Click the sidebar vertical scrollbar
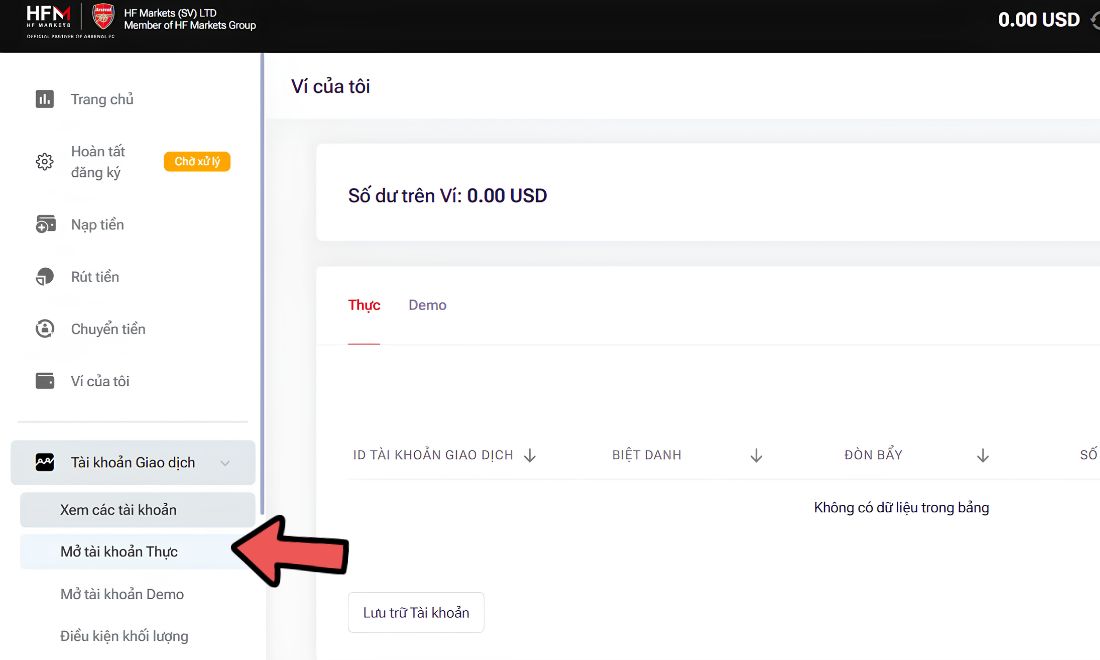The width and height of the screenshot is (1100, 660). [x=262, y=284]
